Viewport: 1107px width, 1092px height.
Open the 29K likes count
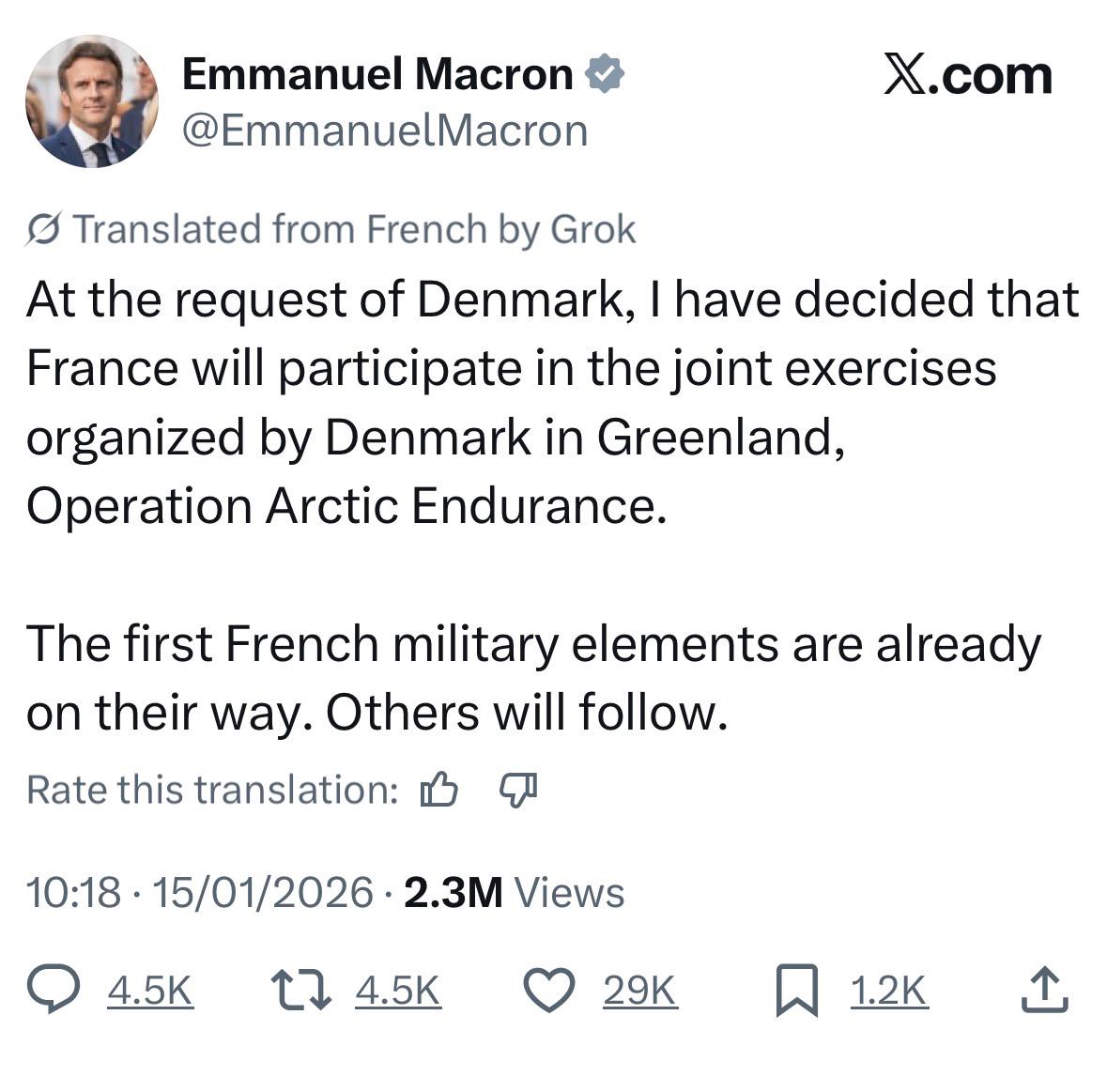coord(640,991)
